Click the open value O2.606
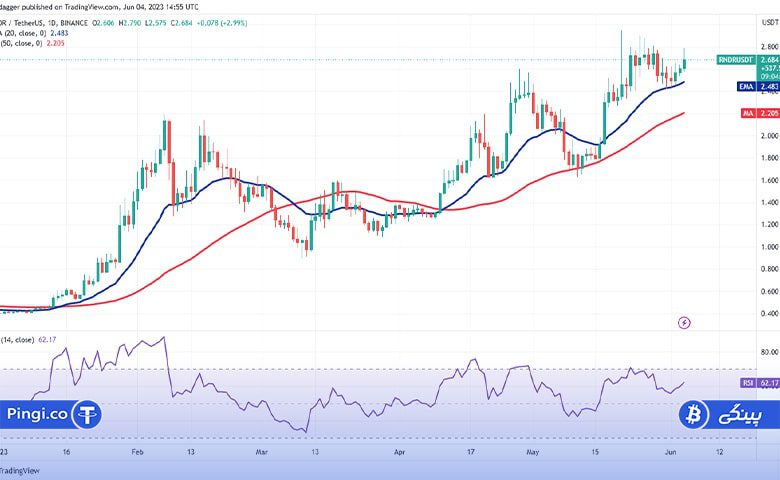Image resolution: width=780 pixels, height=480 pixels. click(x=103, y=23)
